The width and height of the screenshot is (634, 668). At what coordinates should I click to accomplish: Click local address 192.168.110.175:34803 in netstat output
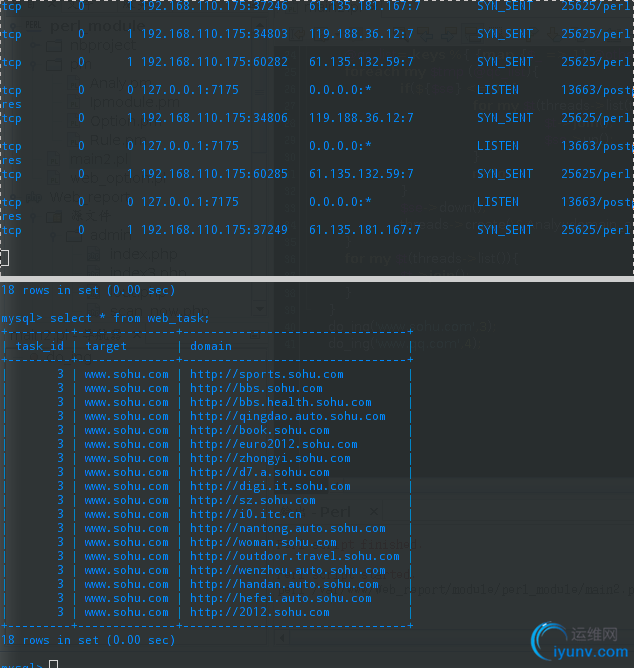[x=214, y=34]
